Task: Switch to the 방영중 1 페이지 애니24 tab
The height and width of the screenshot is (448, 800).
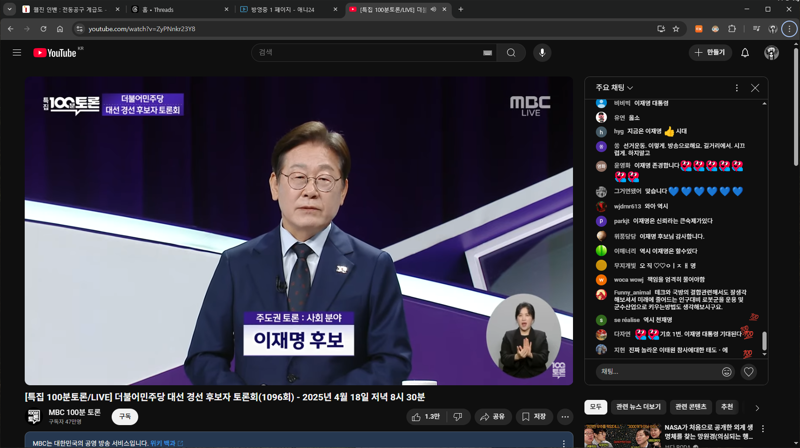Action: click(x=288, y=9)
